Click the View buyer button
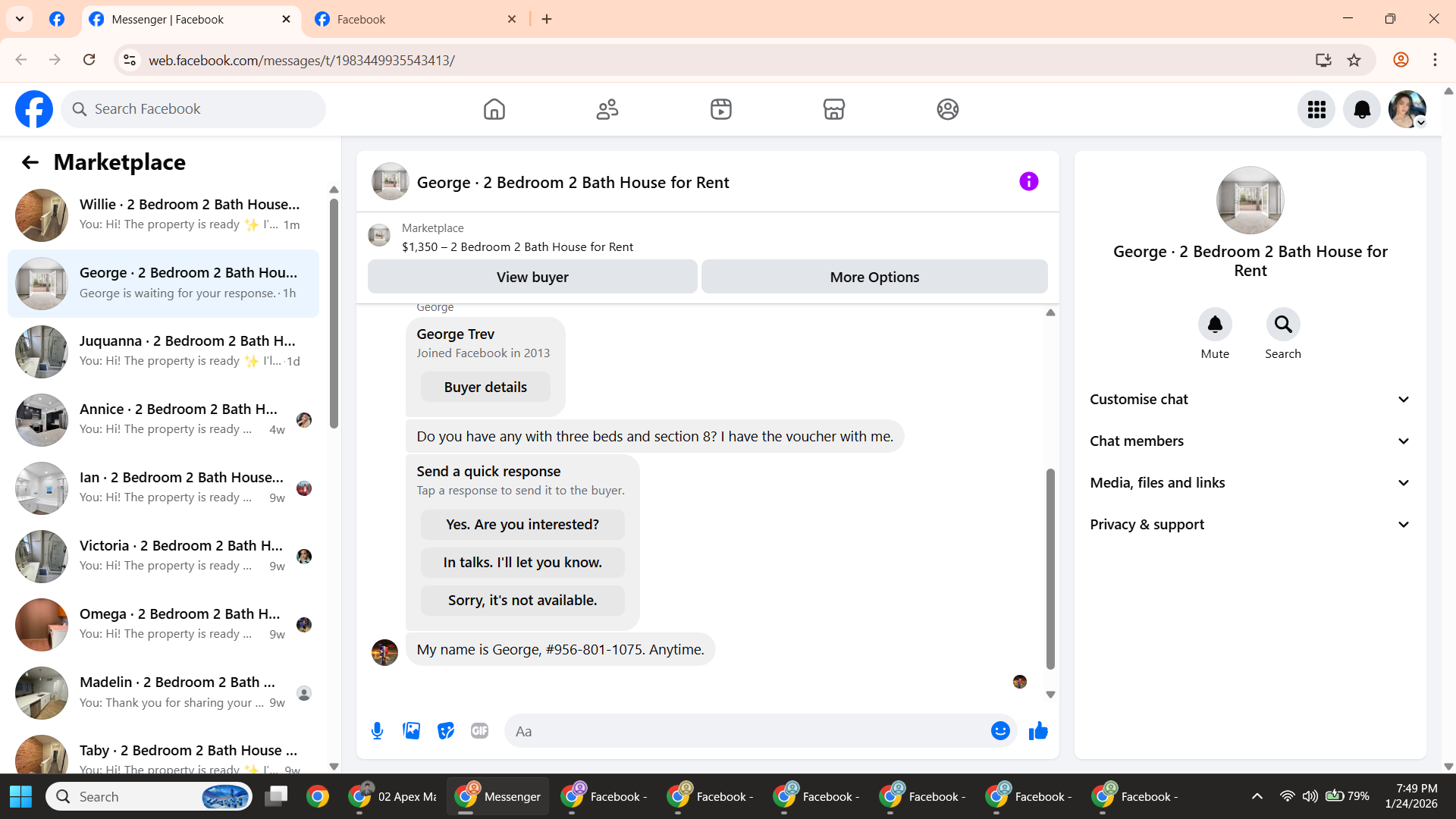Screen dimensions: 1456x819 532,277
